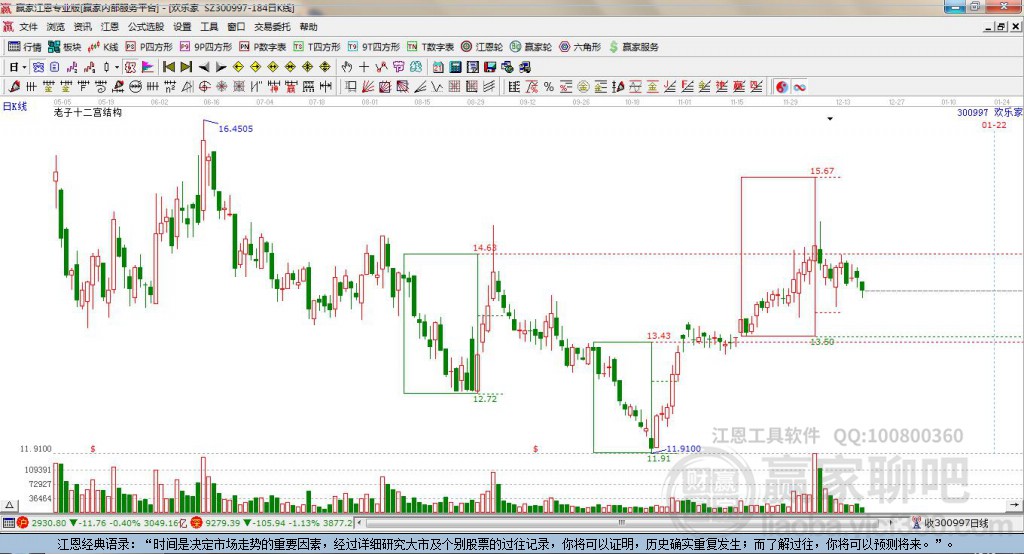Open 赢家服务 with dollar icon
1024x554 pixels.
[634, 47]
